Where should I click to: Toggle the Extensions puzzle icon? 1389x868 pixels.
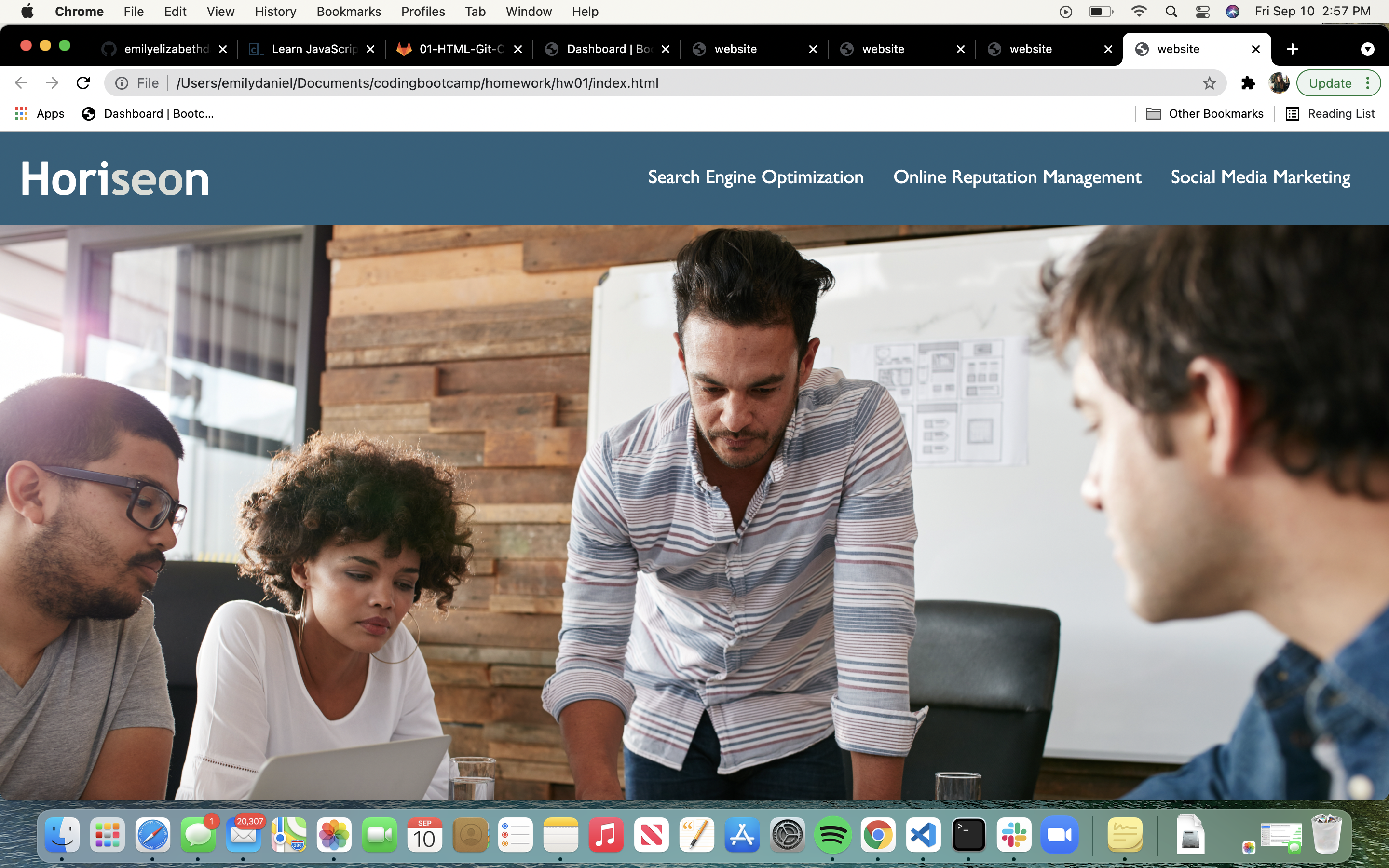tap(1248, 83)
